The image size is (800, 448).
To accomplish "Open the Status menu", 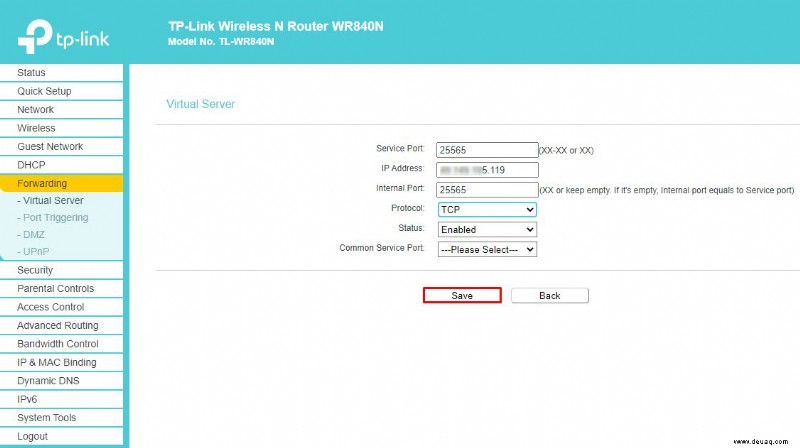I will 61,72.
